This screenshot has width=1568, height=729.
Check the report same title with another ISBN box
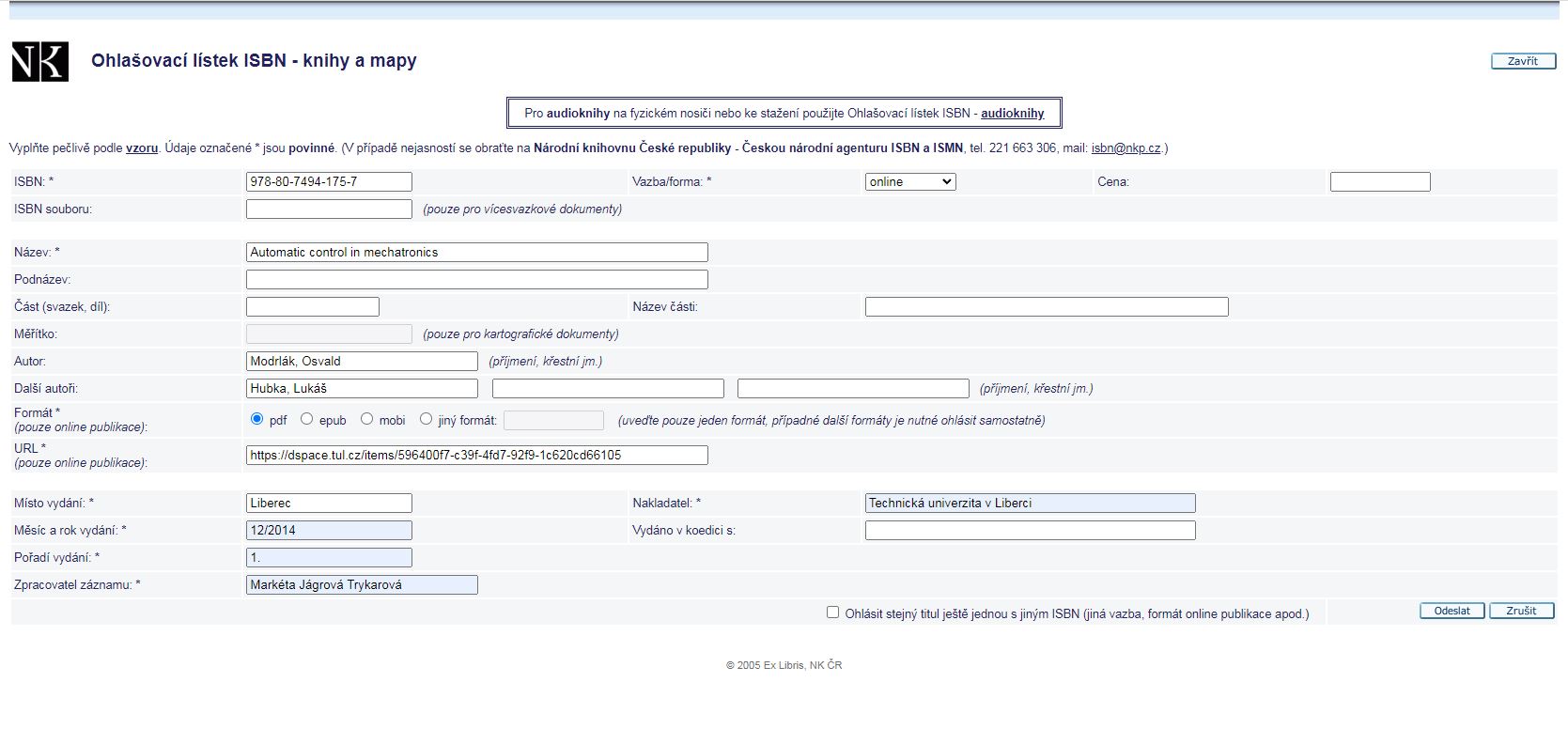point(832,613)
